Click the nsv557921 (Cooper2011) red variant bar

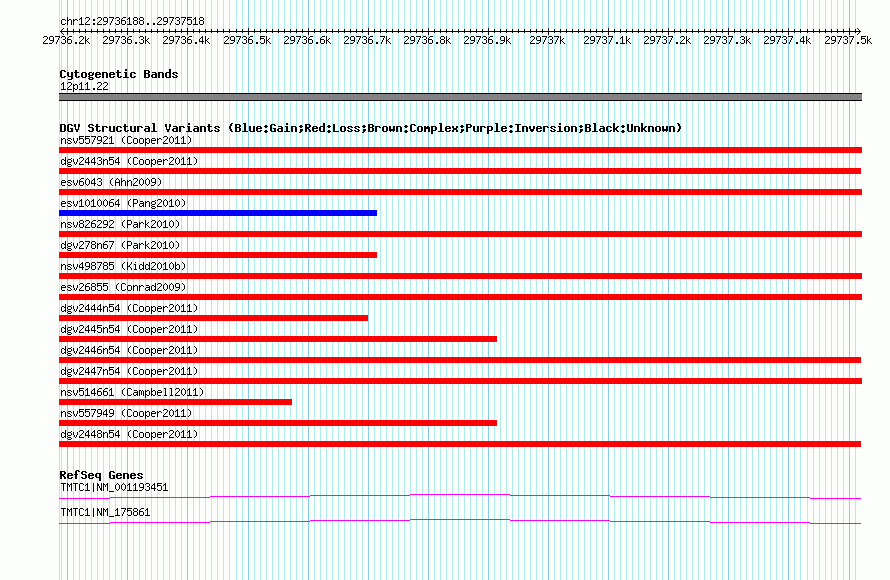tap(460, 150)
